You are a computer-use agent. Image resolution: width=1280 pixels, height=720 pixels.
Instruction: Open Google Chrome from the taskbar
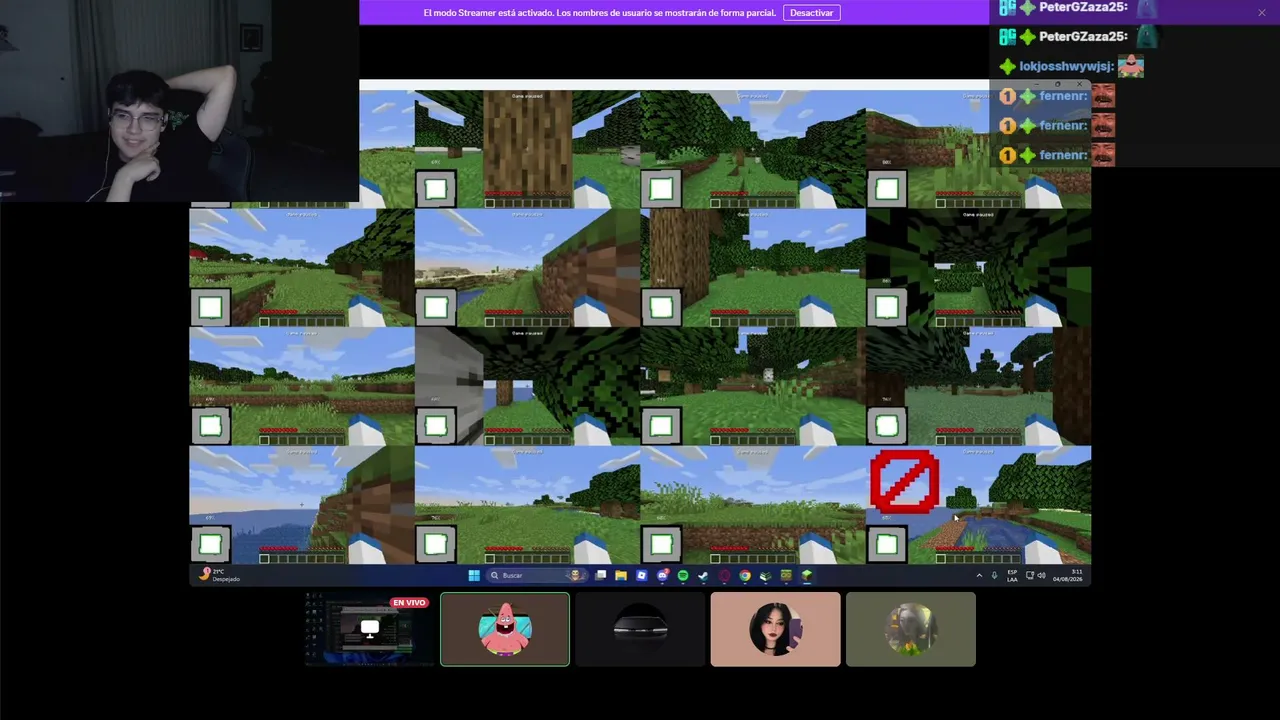pyautogui.click(x=745, y=575)
